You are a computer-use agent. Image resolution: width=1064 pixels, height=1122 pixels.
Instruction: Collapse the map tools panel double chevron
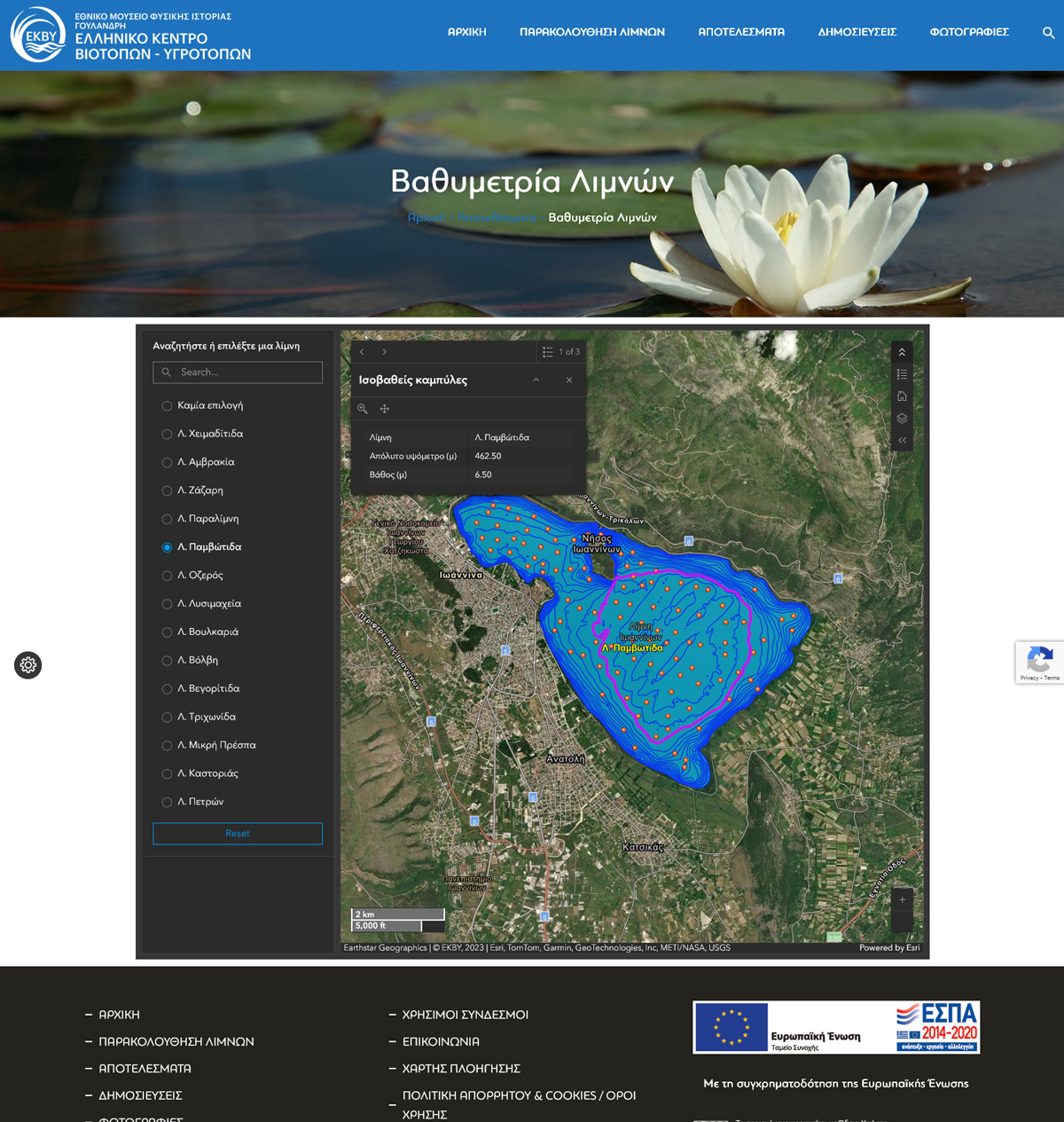[902, 440]
